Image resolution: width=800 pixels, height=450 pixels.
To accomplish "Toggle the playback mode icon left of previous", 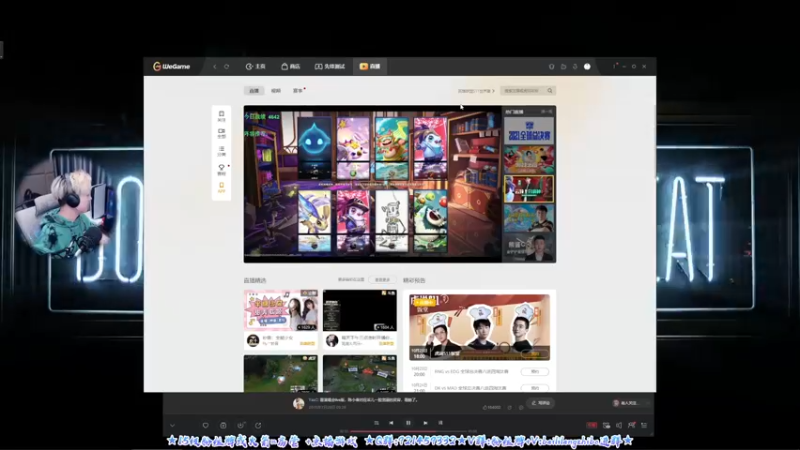I will 377,423.
